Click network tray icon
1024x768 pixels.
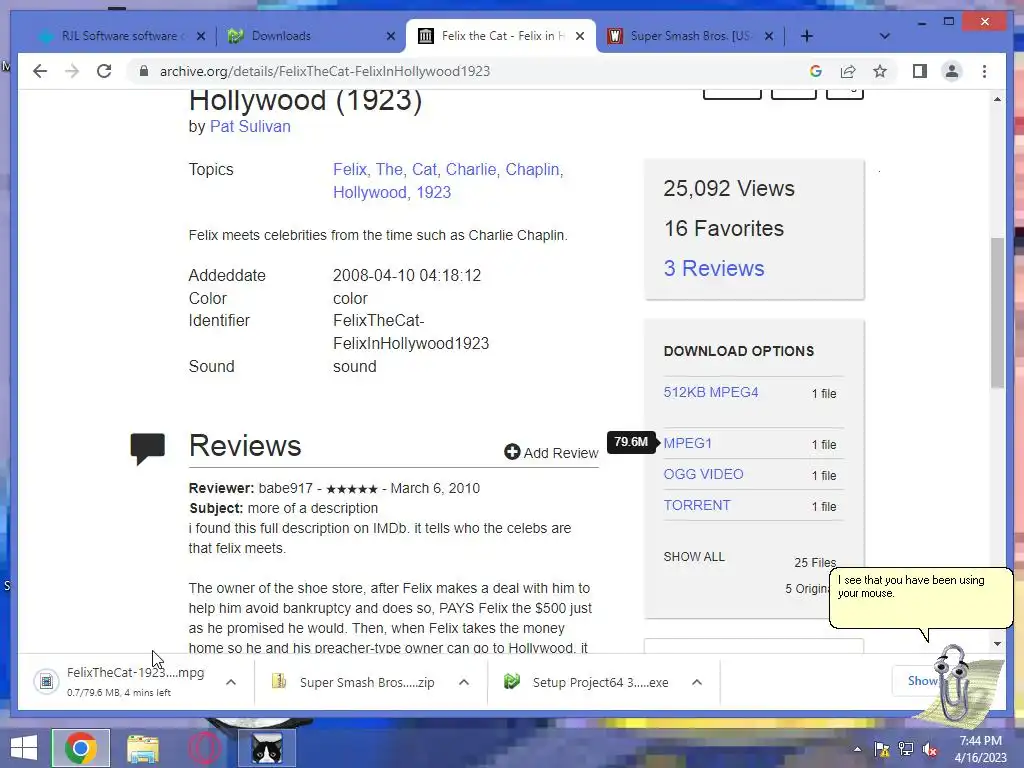[x=906, y=749]
